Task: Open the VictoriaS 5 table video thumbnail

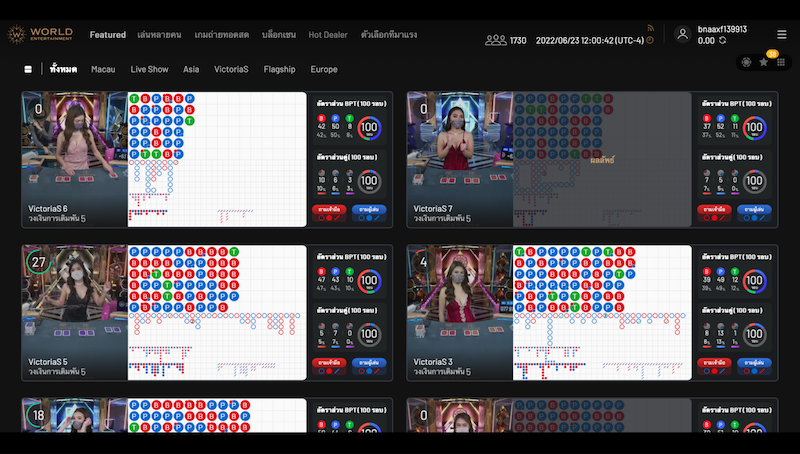Action: 74,312
